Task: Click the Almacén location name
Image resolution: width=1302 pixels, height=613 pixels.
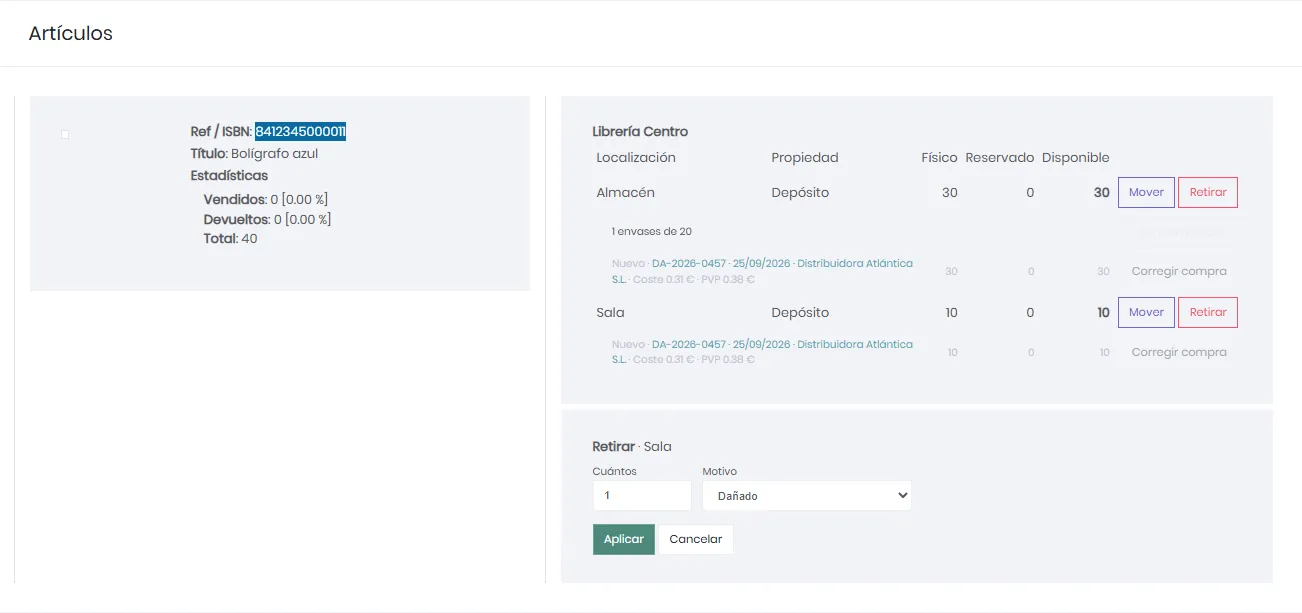Action: 626,192
